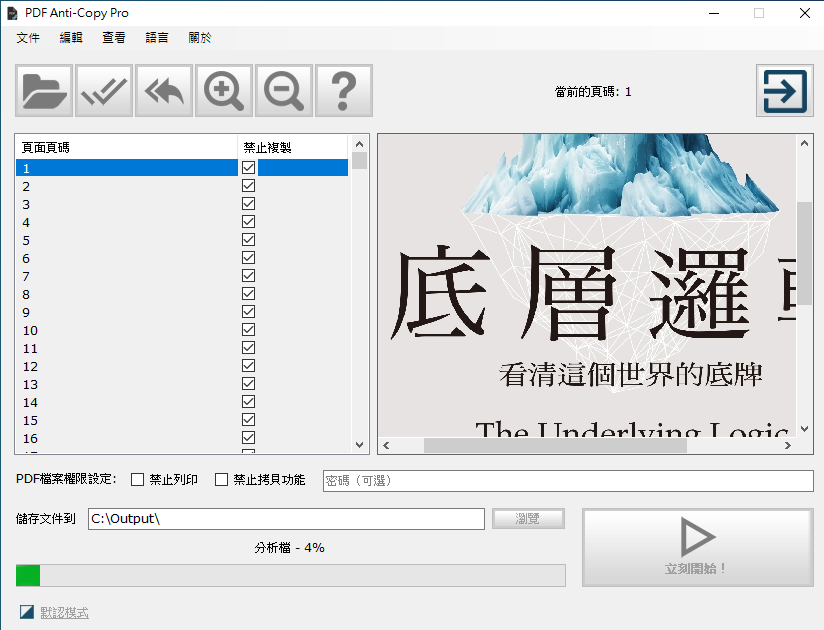Click the analysis progress bar
This screenshot has height=630, width=824.
click(291, 575)
